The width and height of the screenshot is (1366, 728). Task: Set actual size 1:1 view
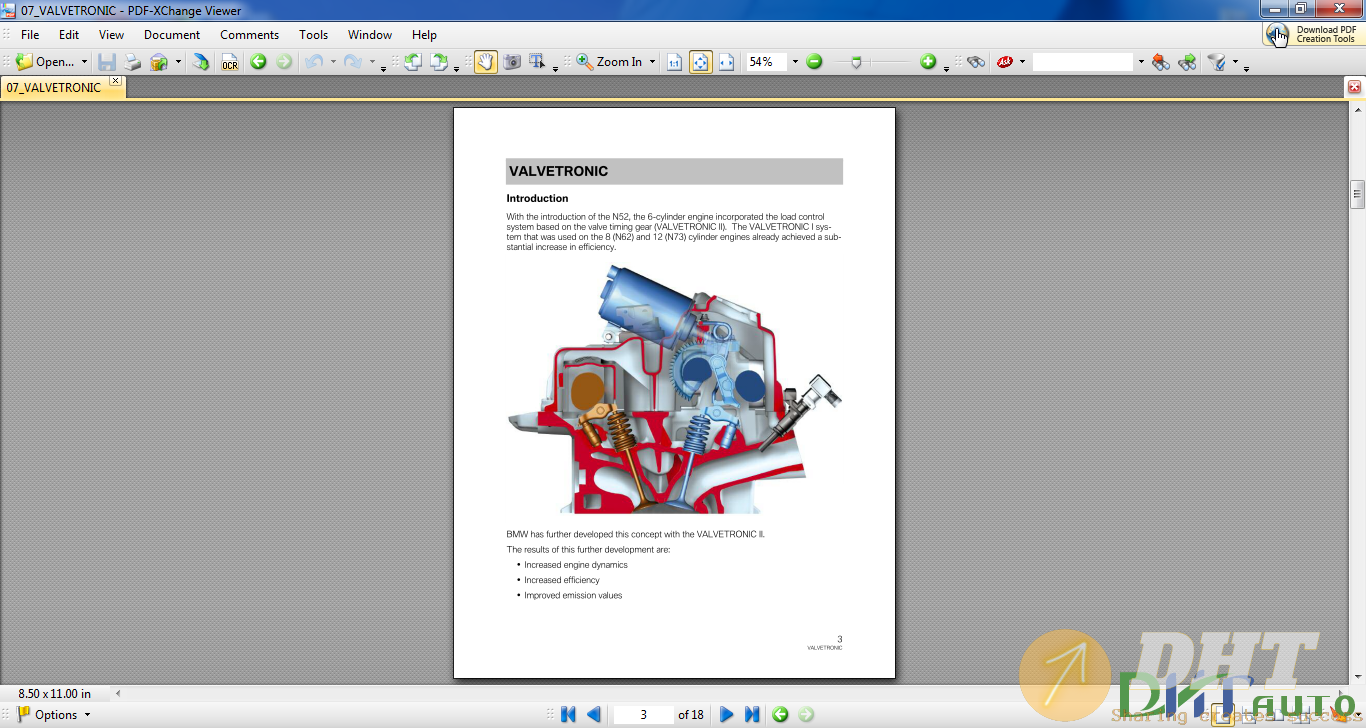tap(675, 62)
